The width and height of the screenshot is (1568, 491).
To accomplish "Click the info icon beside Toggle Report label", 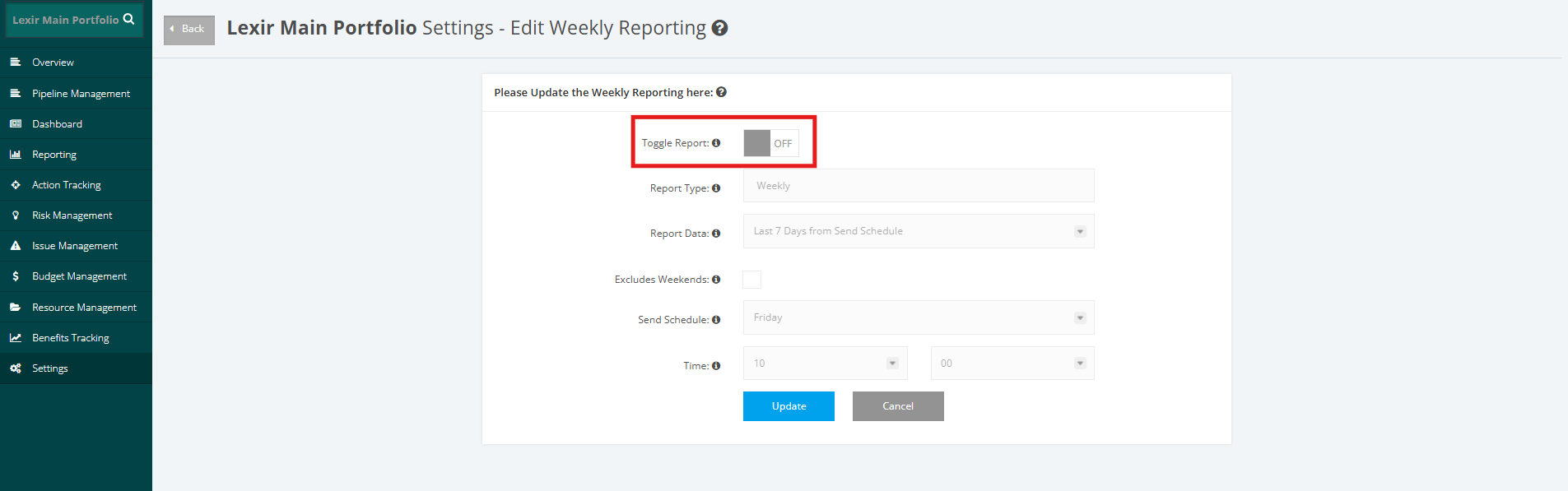I will pos(716,143).
